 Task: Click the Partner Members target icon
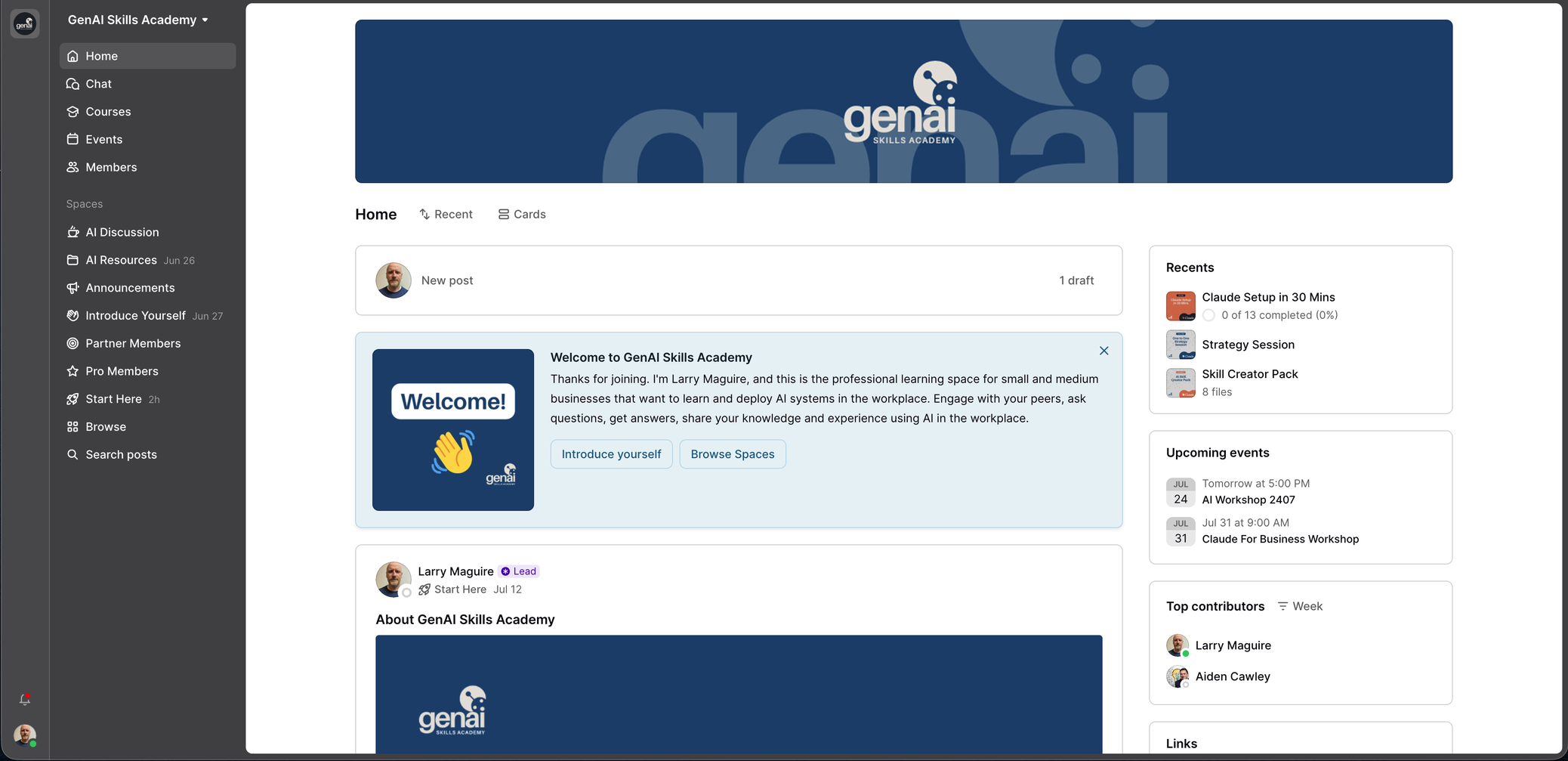click(x=73, y=343)
